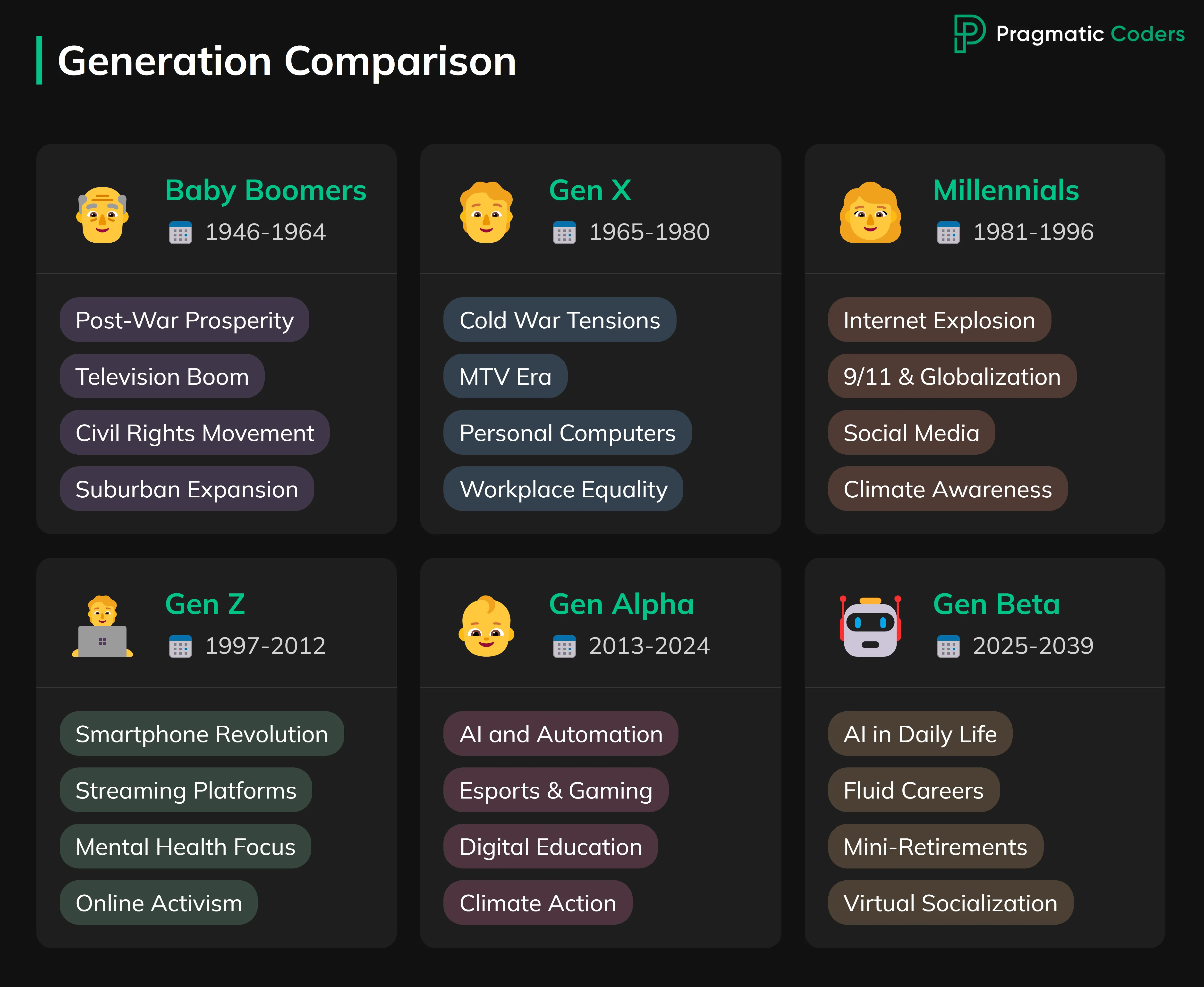Pick the Fluid Careers pill

[x=914, y=790]
